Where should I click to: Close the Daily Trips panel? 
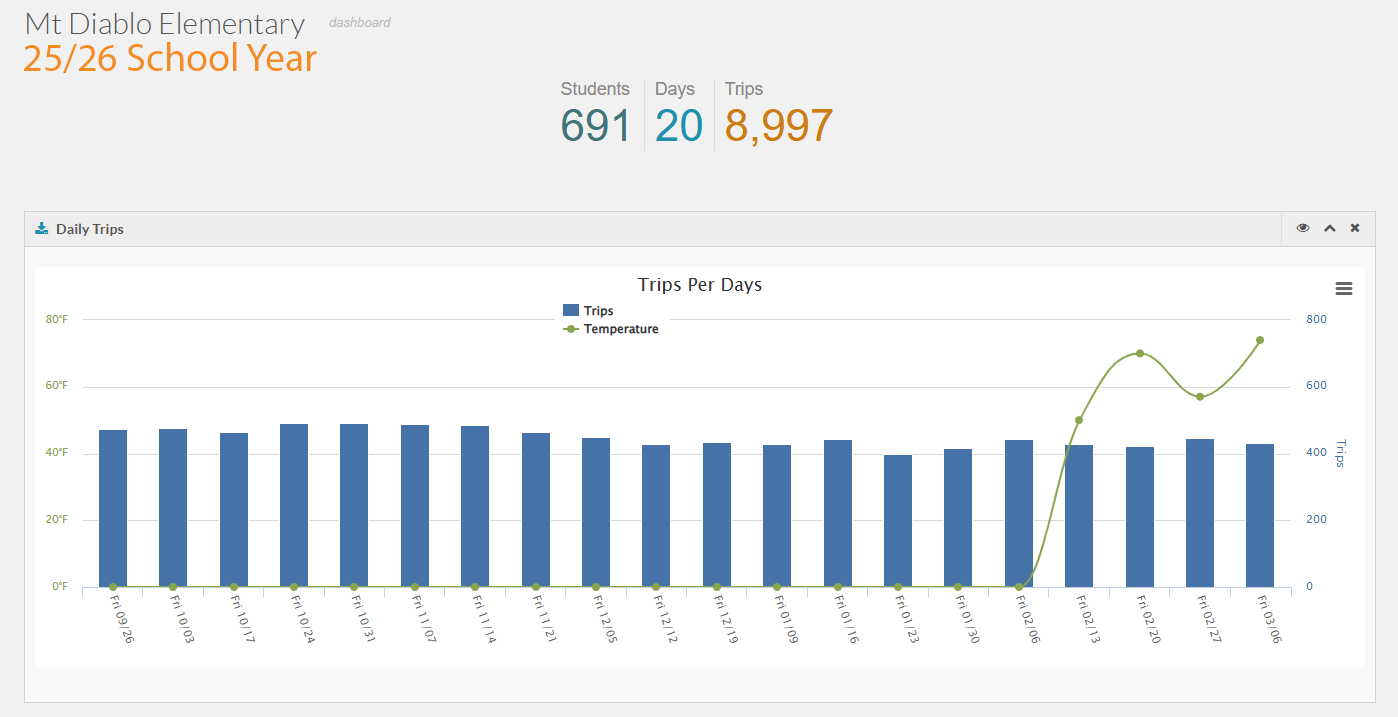click(x=1355, y=228)
